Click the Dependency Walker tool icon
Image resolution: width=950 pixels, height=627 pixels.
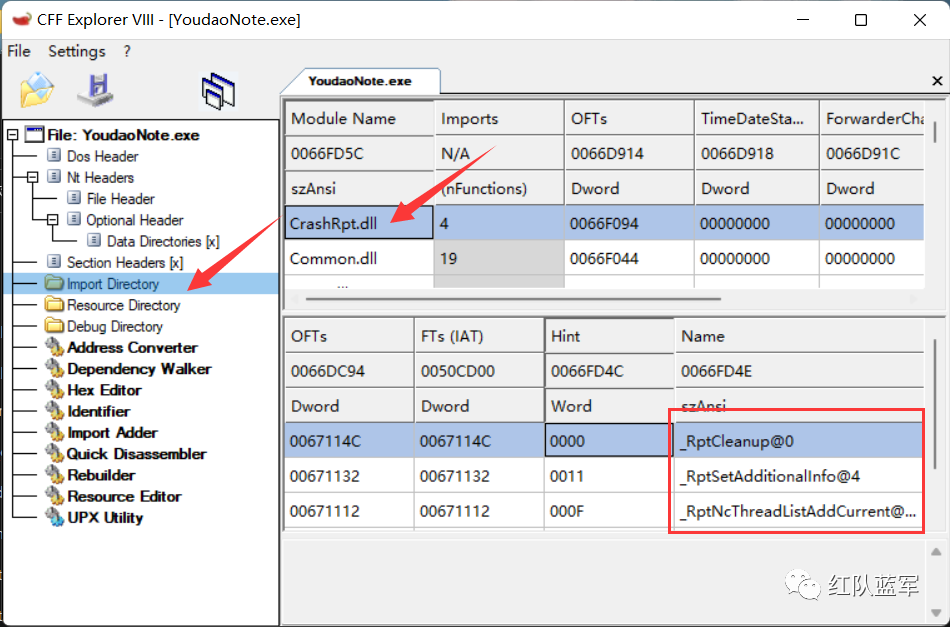pyautogui.click(x=55, y=368)
